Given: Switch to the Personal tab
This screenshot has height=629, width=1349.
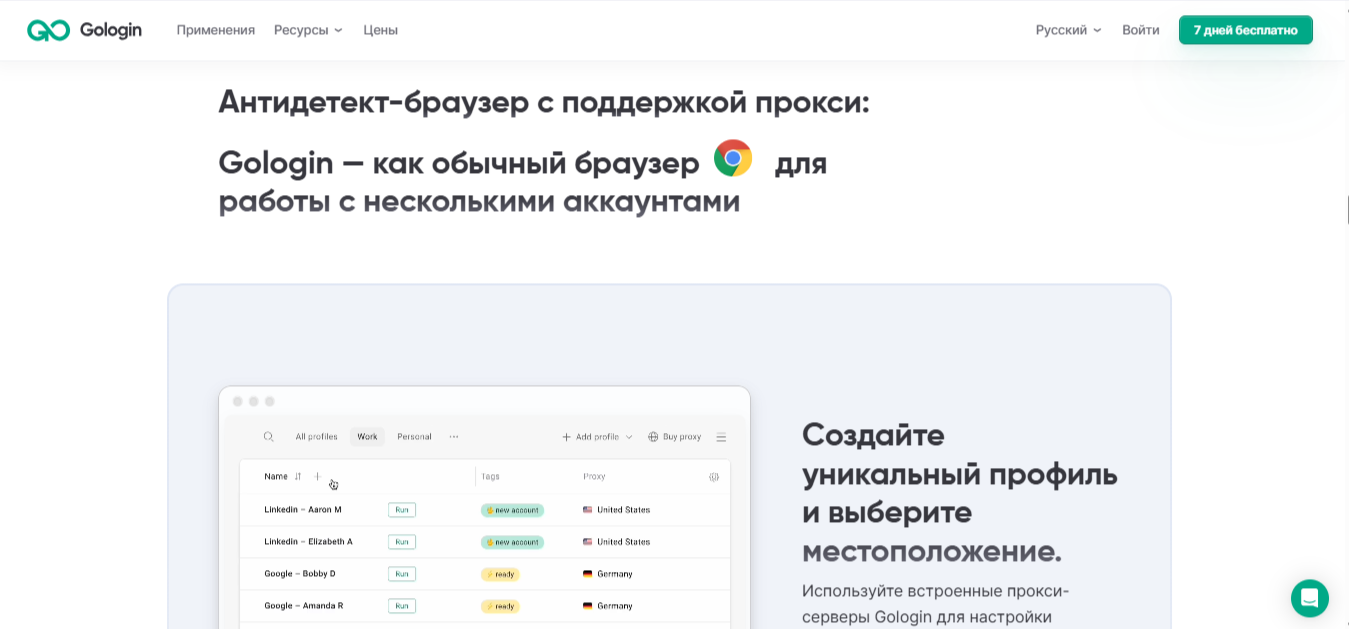Looking at the screenshot, I should coord(413,436).
